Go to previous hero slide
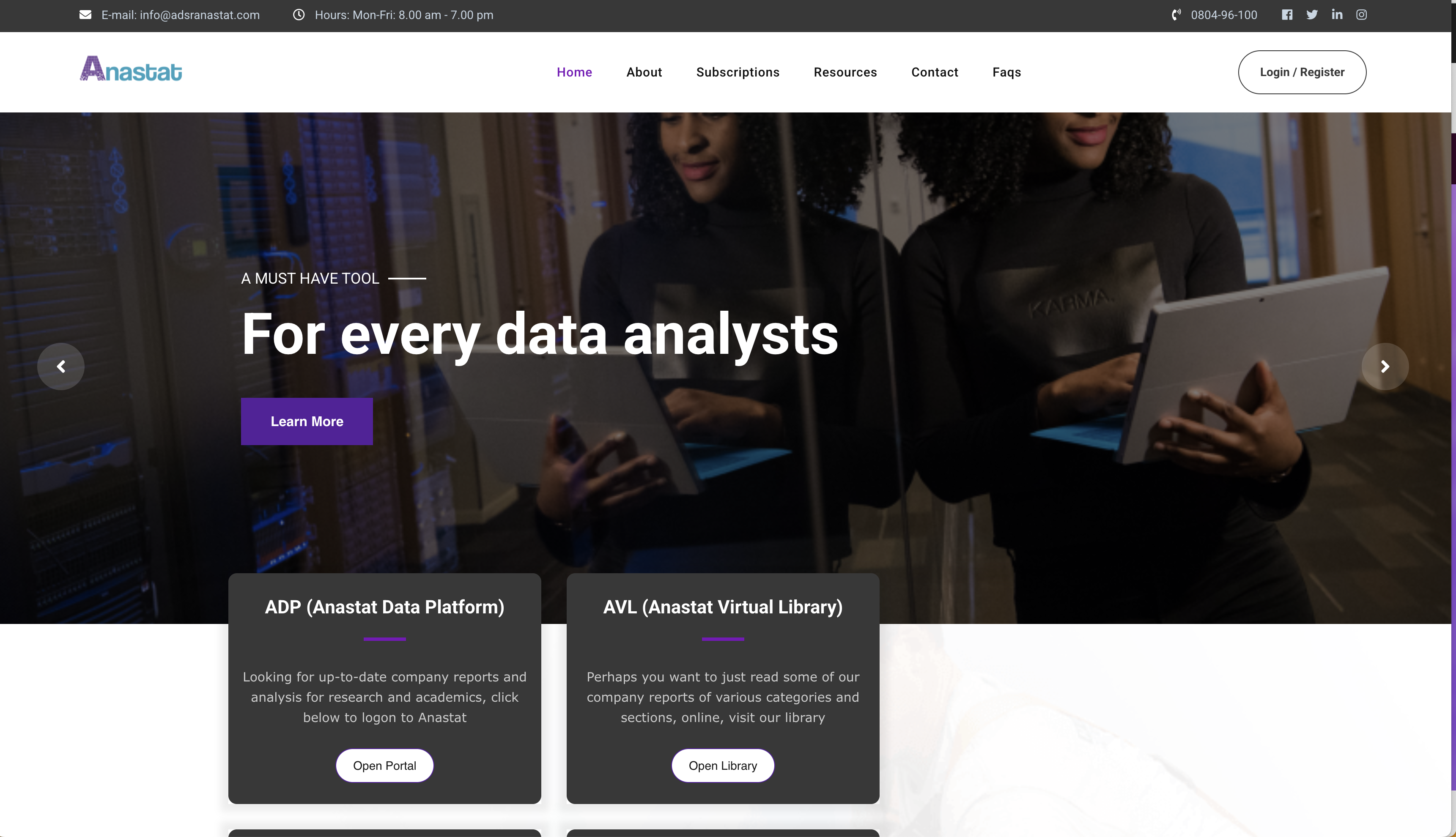Viewport: 1456px width, 837px height. pos(61,366)
